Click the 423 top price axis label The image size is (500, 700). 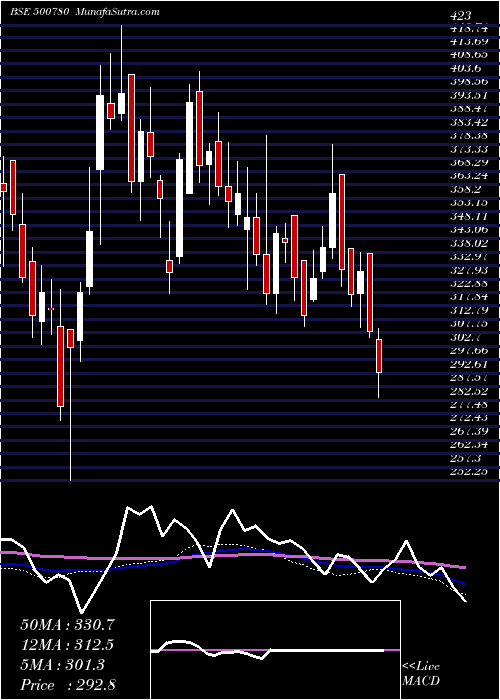click(x=461, y=17)
